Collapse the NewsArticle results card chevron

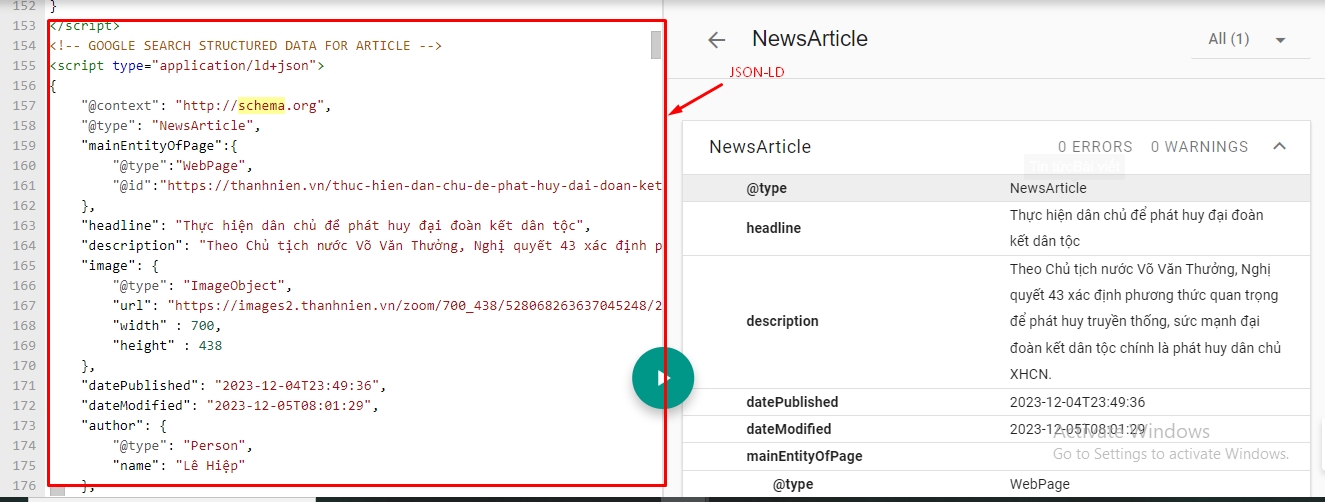pos(1279,146)
